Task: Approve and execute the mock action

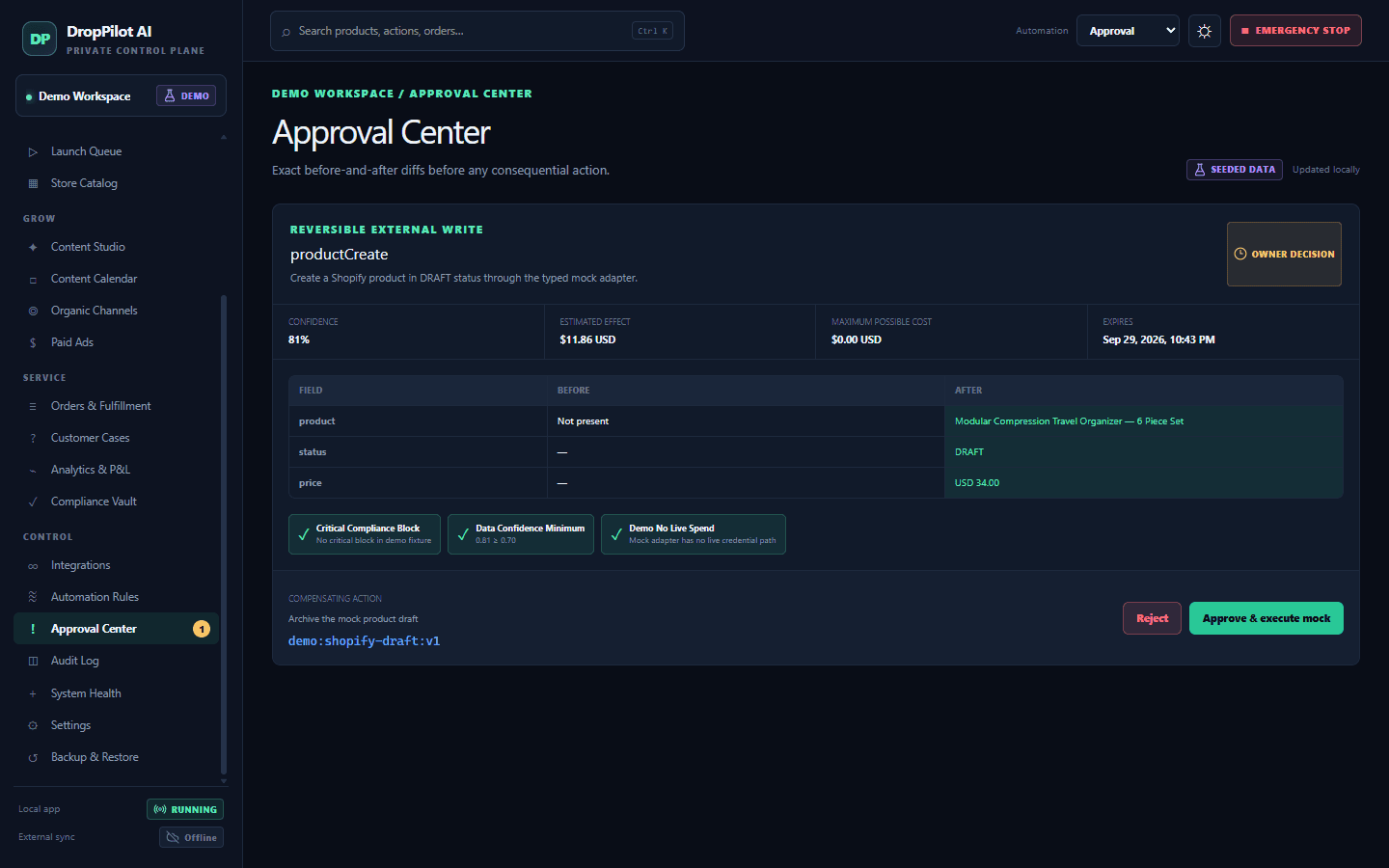Action: tap(1266, 618)
